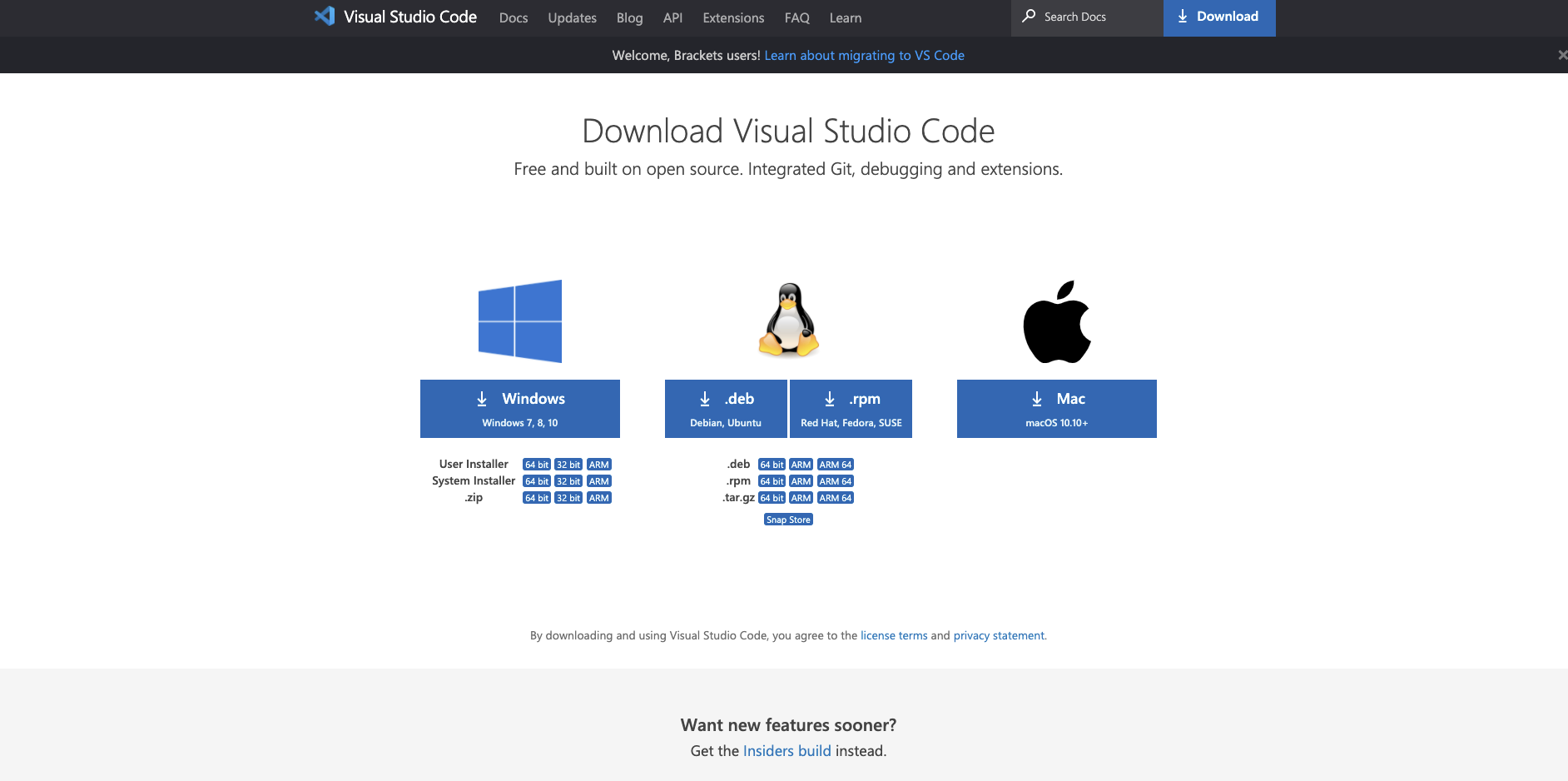Open the Snap Store link

788,520
